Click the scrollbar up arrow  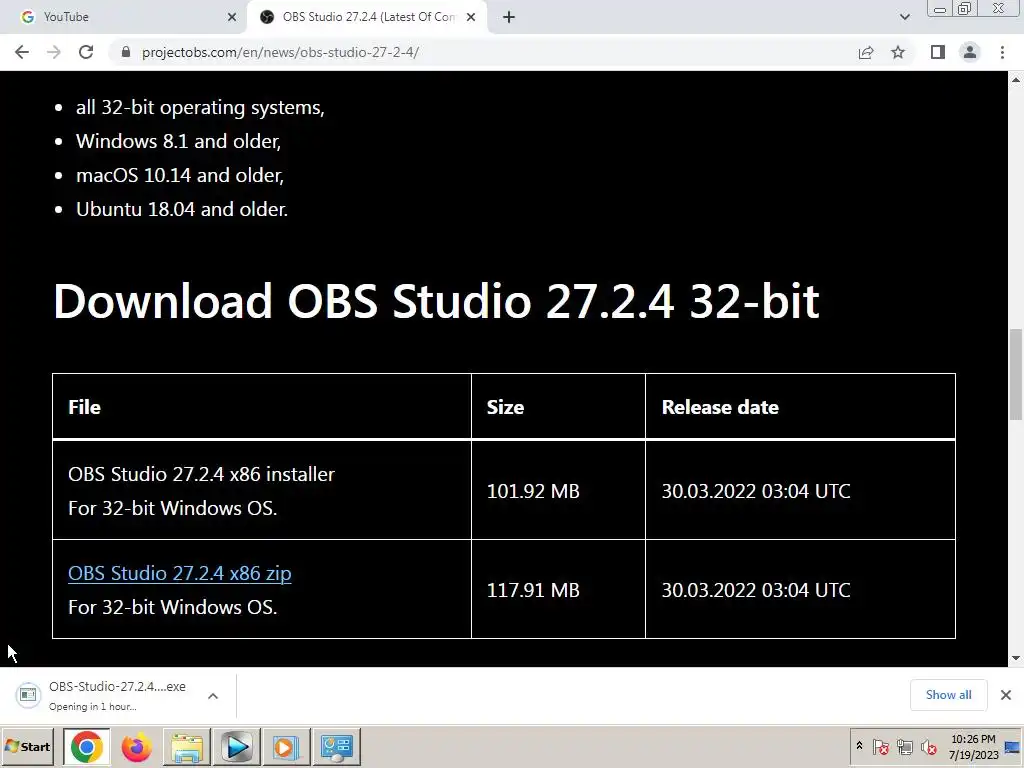[x=1016, y=80]
